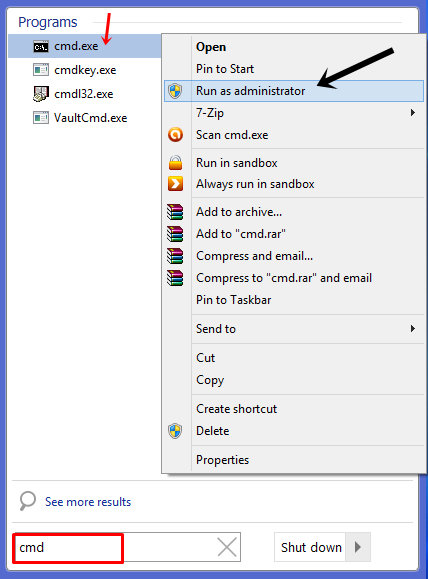Select Pin to Taskbar menu entry
The width and height of the screenshot is (428, 579).
tap(233, 300)
